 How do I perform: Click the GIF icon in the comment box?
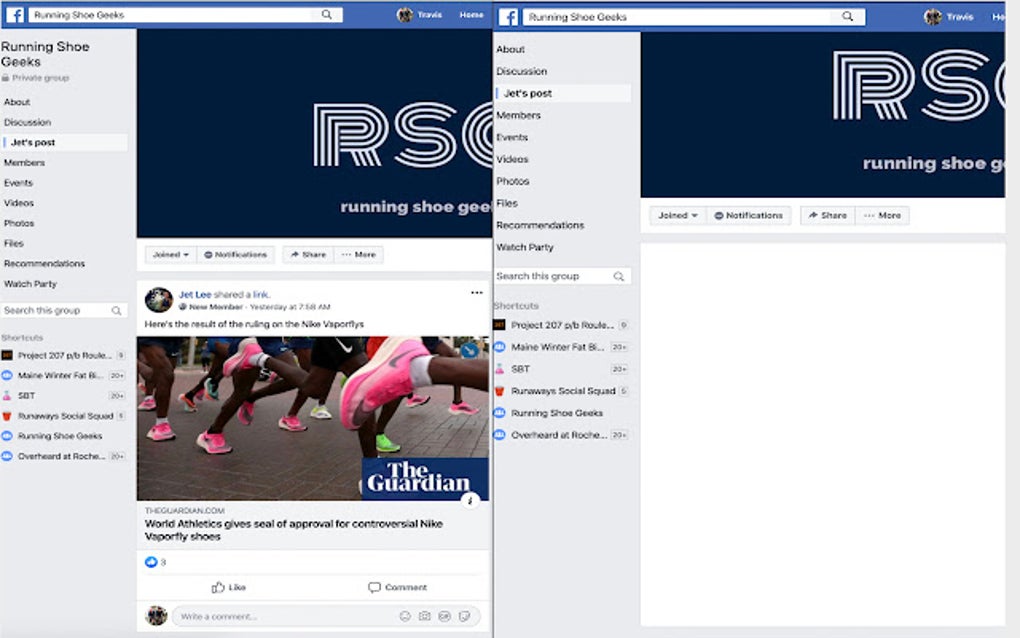[x=444, y=616]
